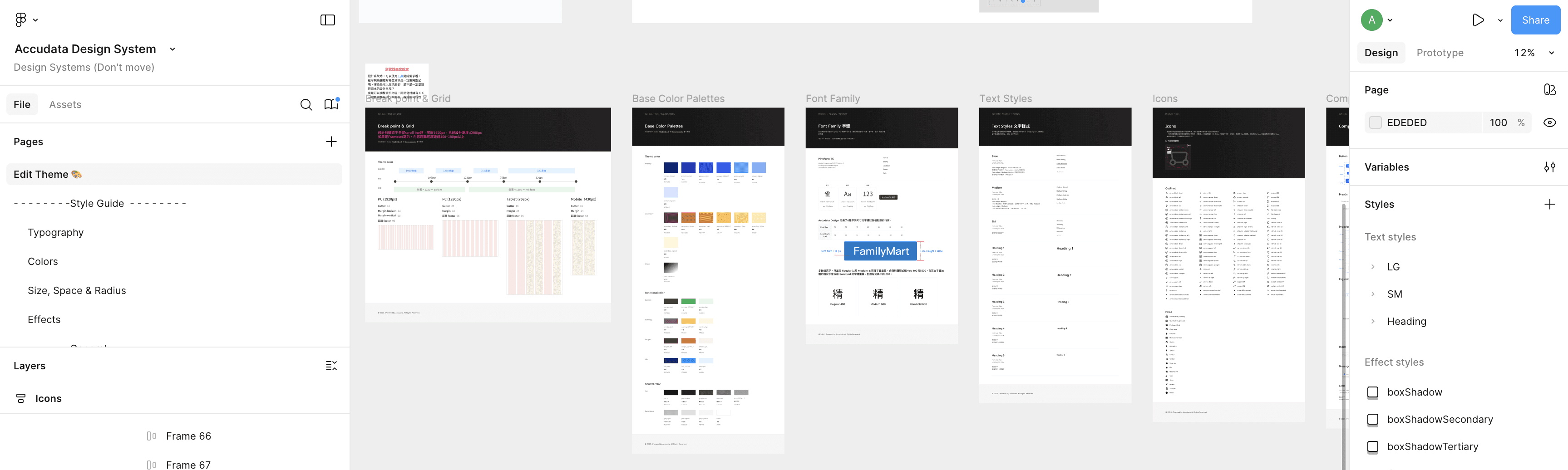Switch to the Prototype tab
The height and width of the screenshot is (470, 1568).
(1440, 53)
